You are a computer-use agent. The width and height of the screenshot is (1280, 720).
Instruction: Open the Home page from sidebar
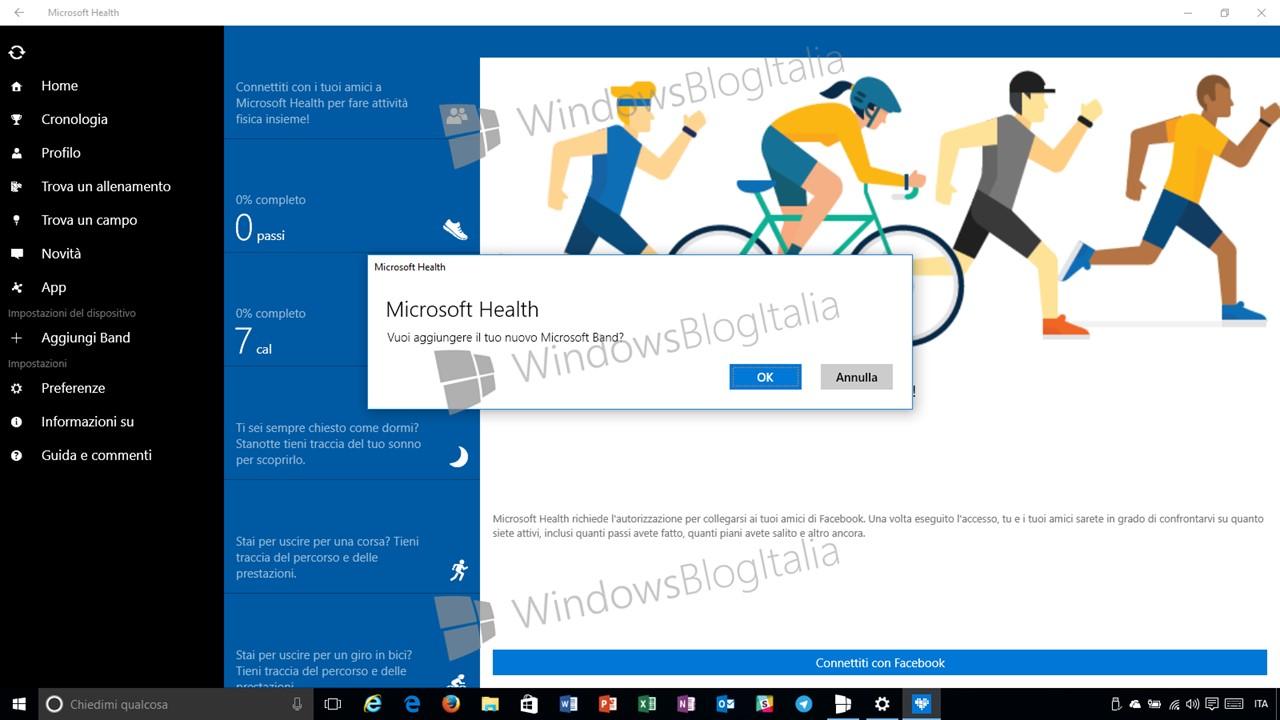[x=59, y=86]
